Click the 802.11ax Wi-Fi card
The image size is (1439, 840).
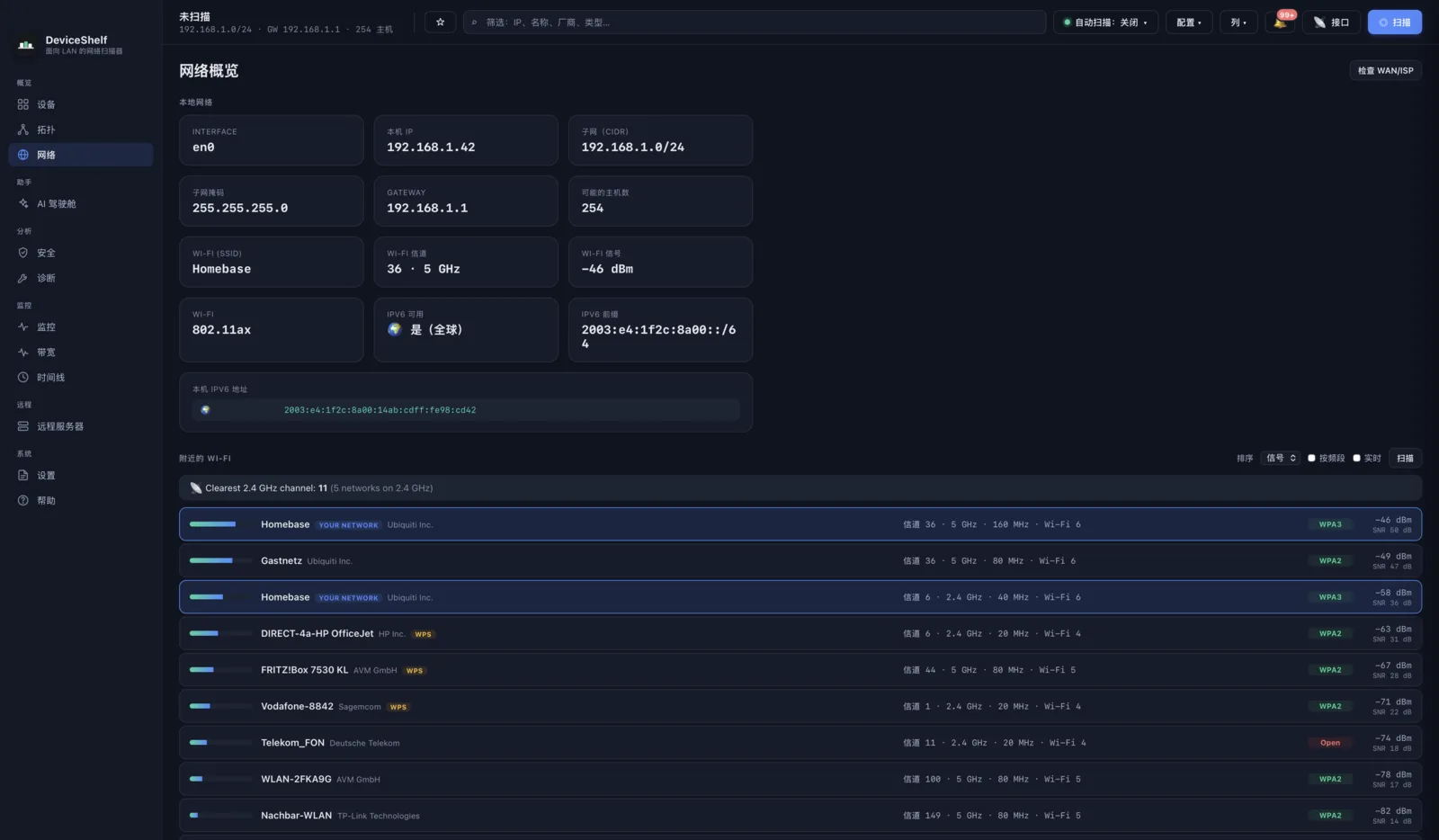pyautogui.click(x=272, y=330)
